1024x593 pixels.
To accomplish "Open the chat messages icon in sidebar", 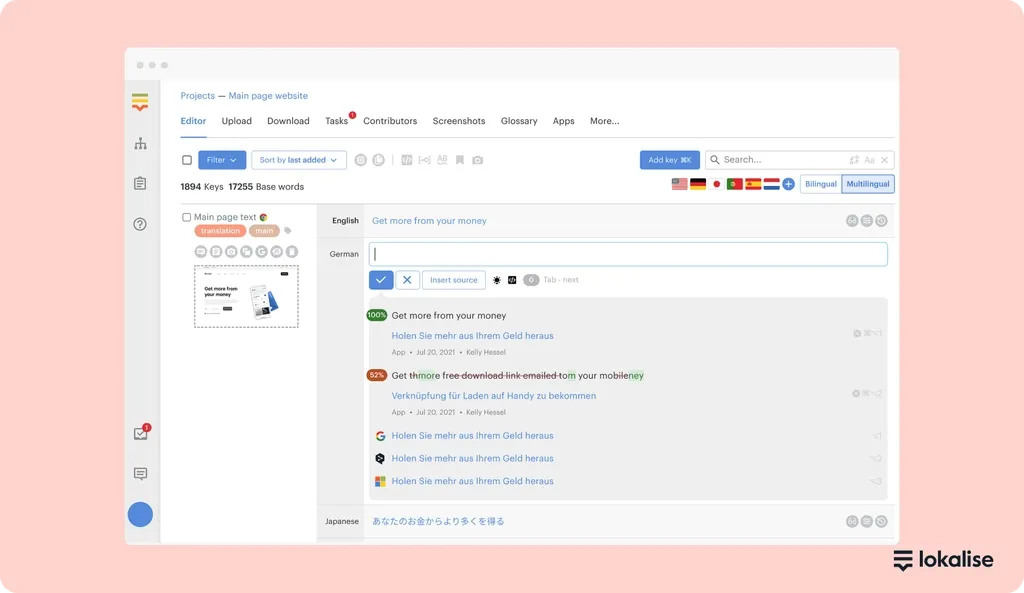I will pyautogui.click(x=140, y=474).
